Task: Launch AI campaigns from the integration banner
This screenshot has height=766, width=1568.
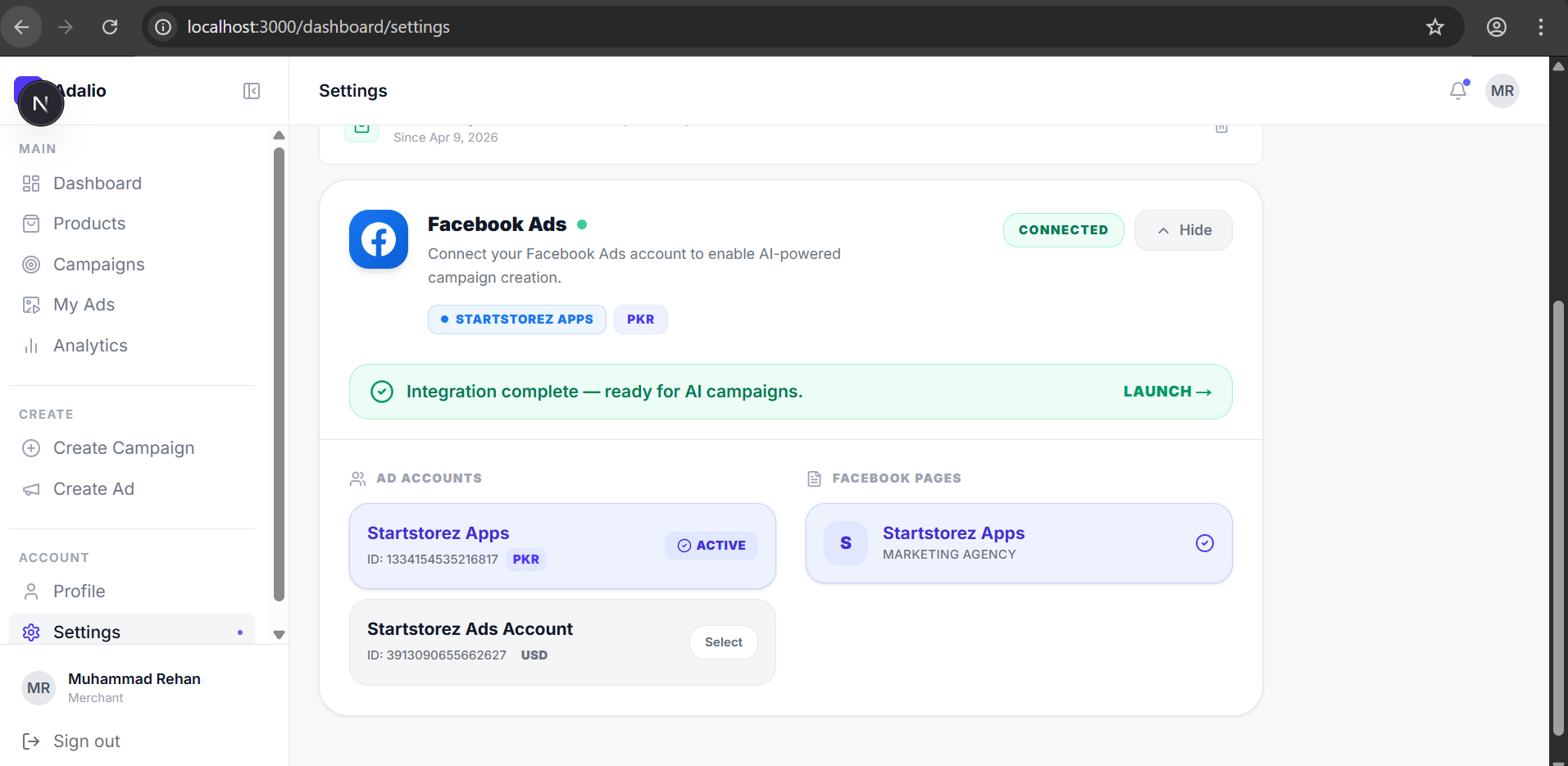Action: click(1167, 392)
